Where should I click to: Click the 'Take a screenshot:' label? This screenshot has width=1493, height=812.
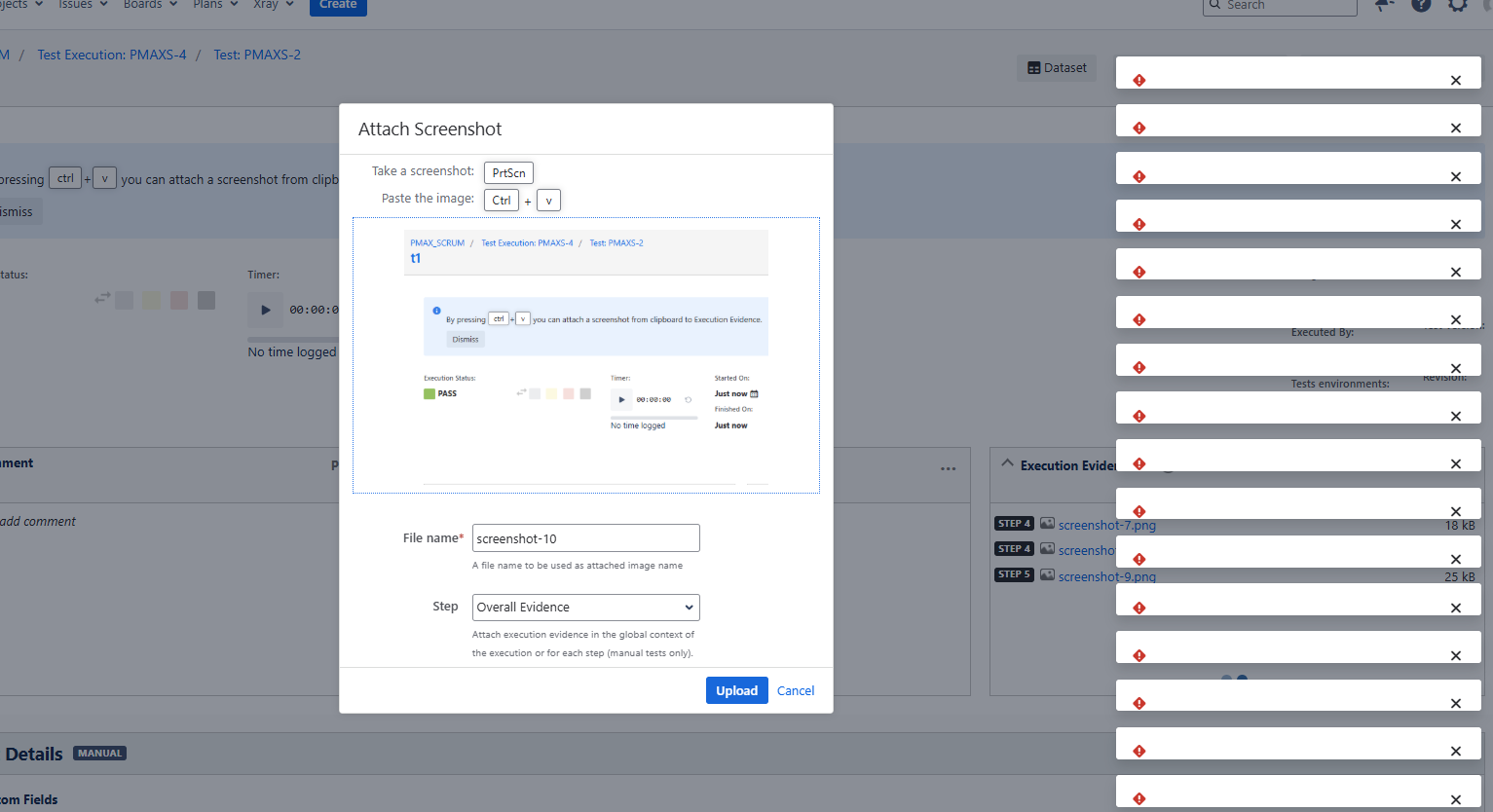click(x=423, y=171)
